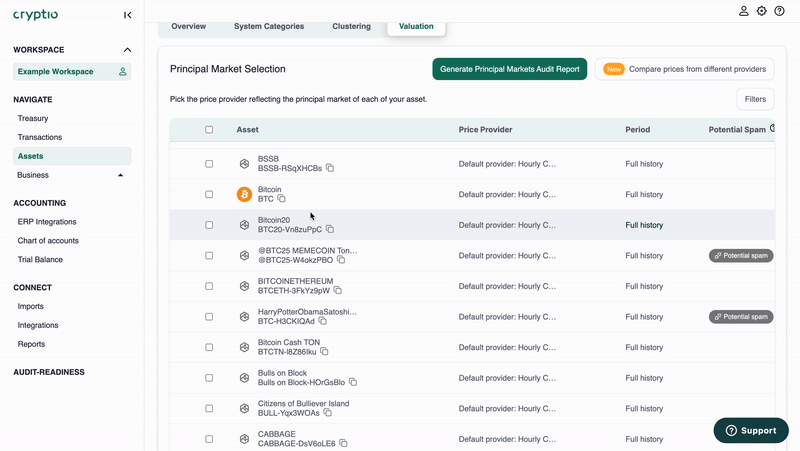The height and width of the screenshot is (451, 800).
Task: Click the orange Bitcoin logo icon
Action: point(244,194)
